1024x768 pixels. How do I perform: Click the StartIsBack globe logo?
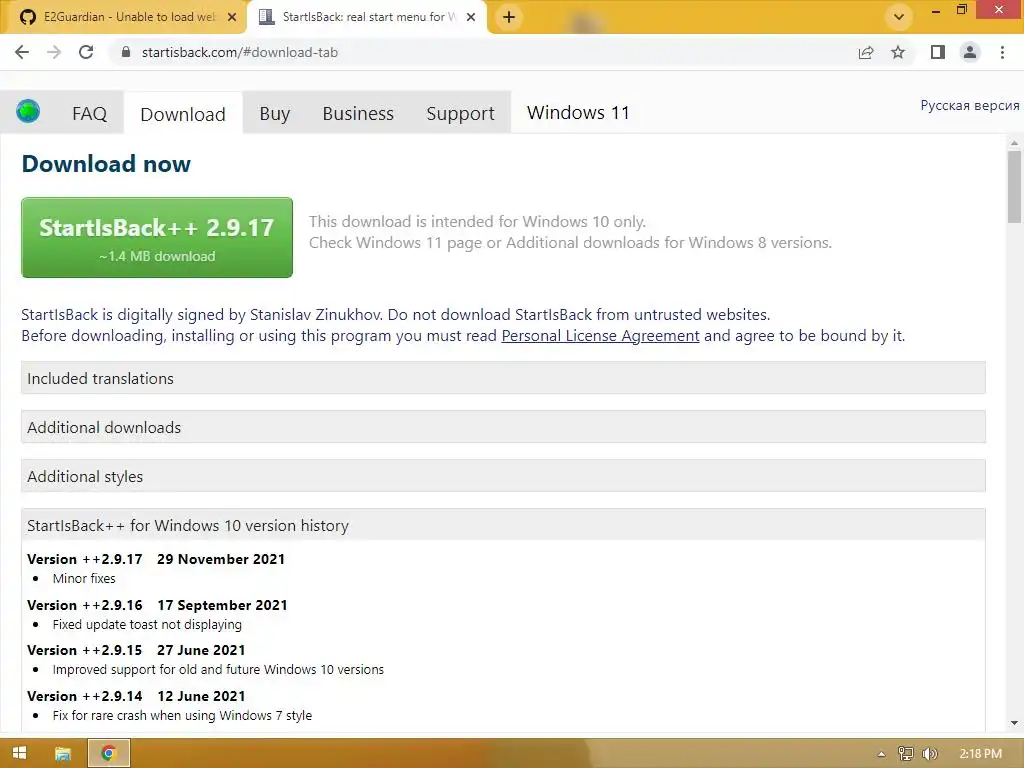pyautogui.click(x=28, y=112)
